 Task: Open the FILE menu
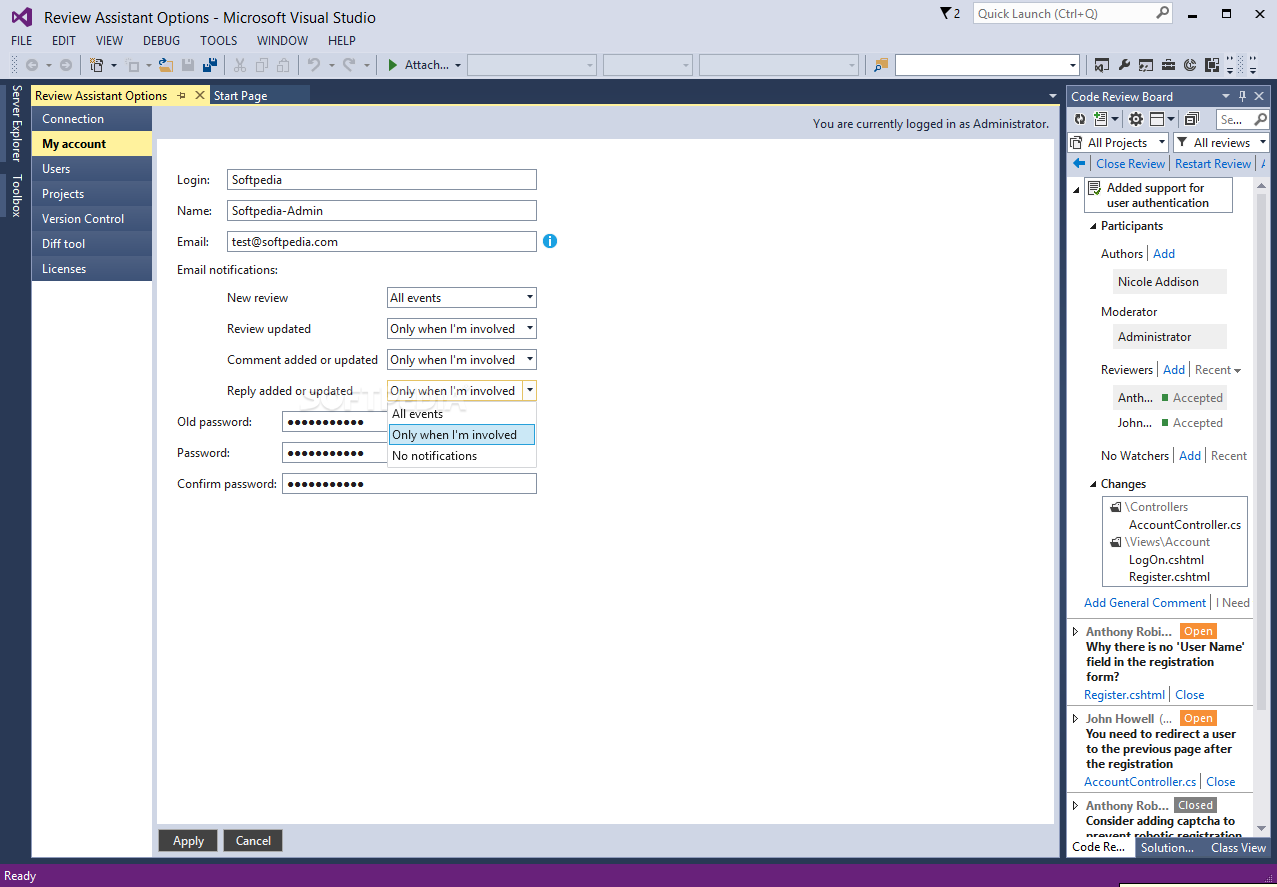click(22, 41)
